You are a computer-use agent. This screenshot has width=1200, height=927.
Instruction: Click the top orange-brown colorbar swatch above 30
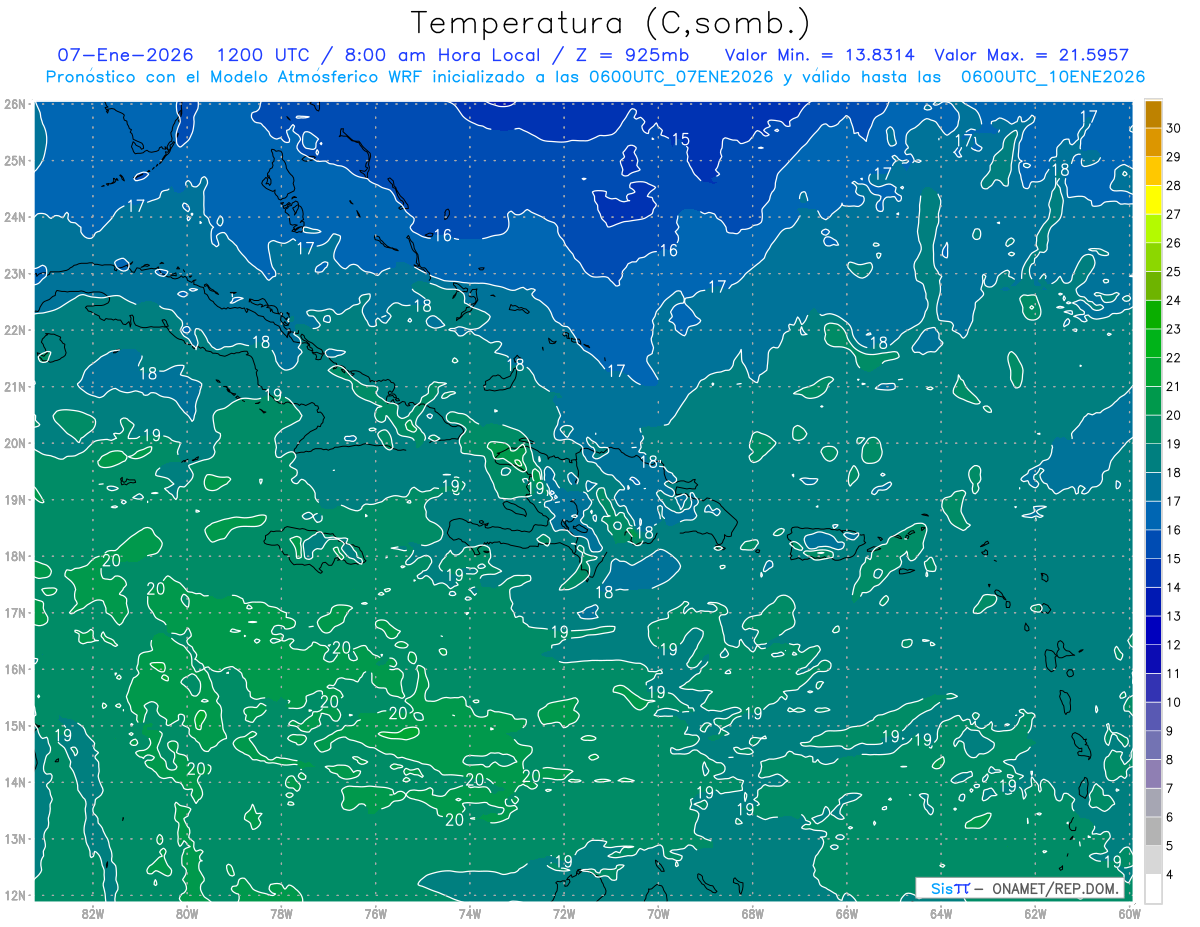[1153, 115]
